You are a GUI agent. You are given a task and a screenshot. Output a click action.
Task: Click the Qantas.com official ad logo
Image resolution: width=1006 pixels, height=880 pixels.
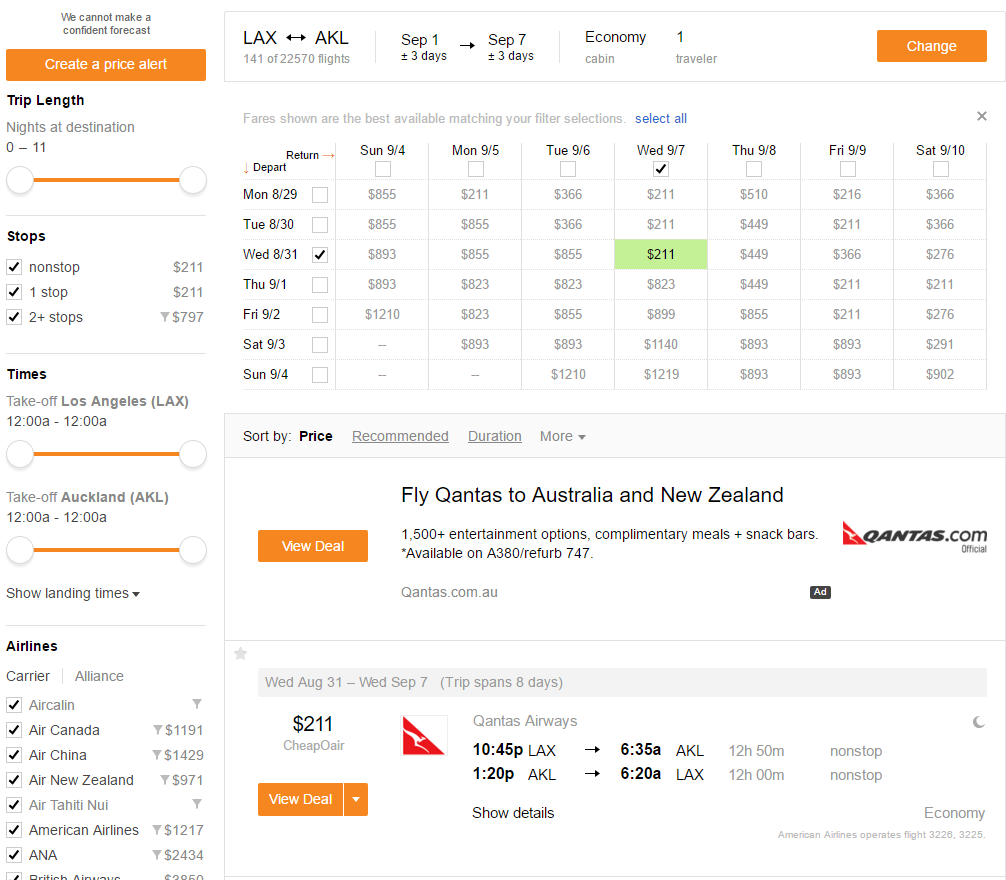[x=914, y=536]
